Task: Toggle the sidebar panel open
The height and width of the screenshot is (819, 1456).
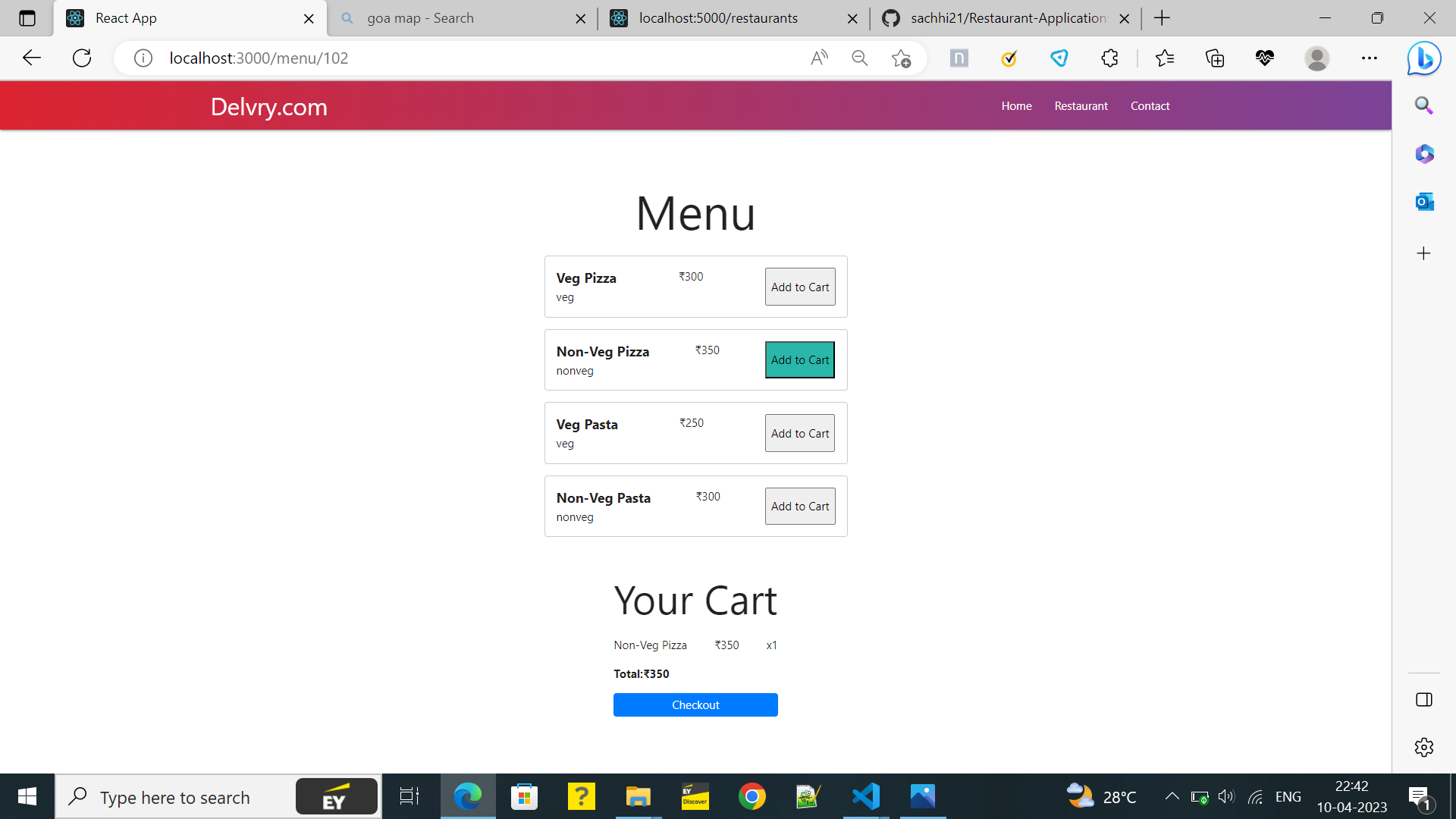Action: point(1424,700)
